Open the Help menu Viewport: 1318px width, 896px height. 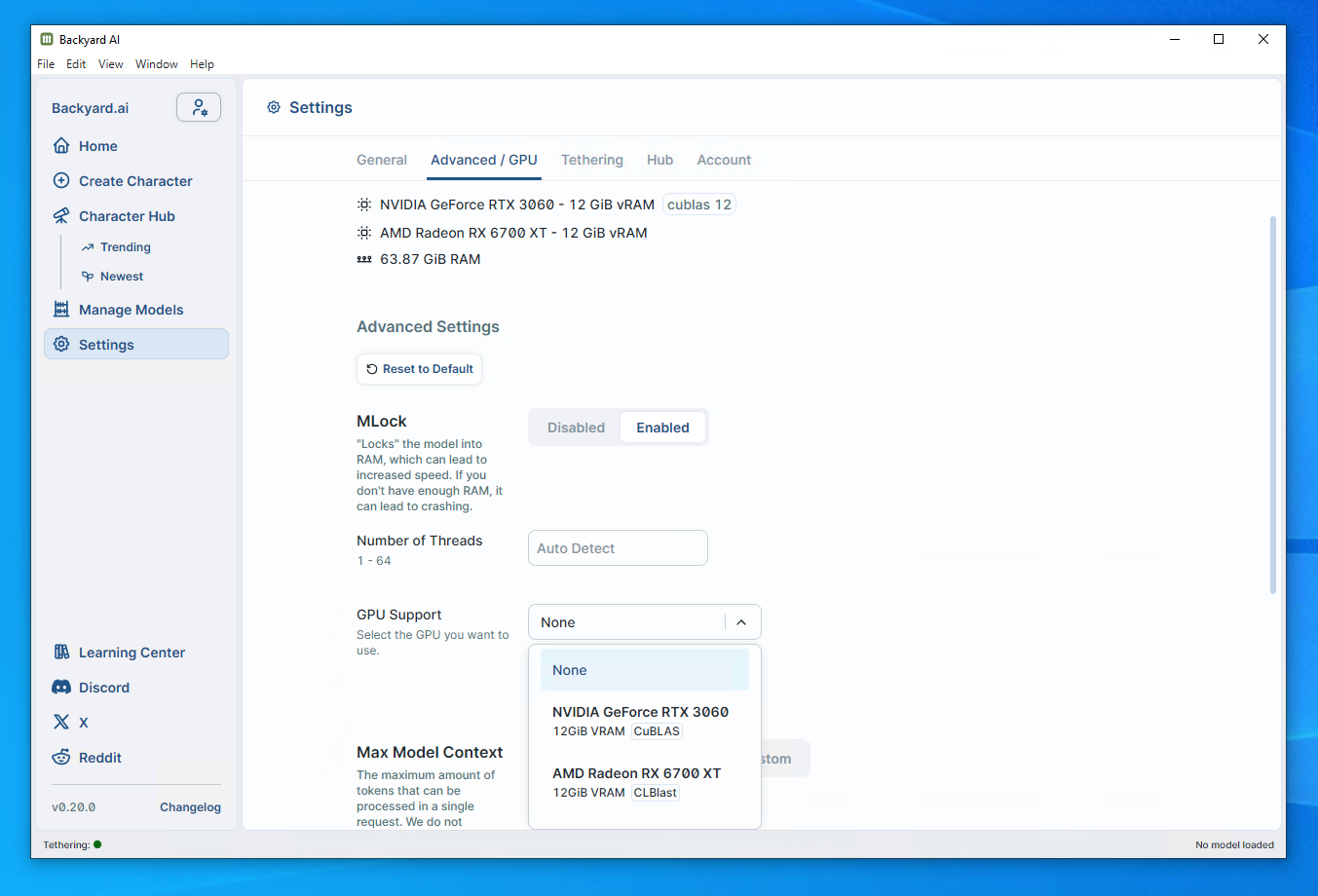[x=202, y=64]
